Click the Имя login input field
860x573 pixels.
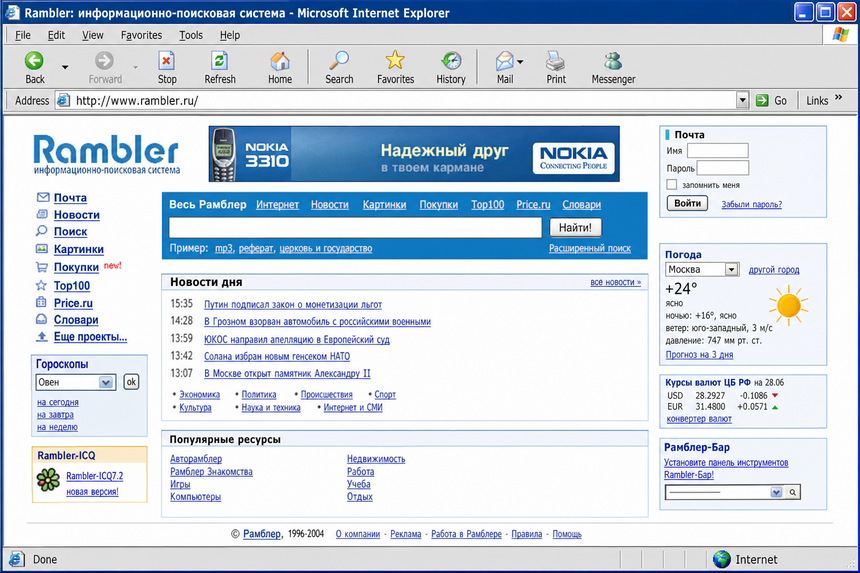click(x=717, y=150)
